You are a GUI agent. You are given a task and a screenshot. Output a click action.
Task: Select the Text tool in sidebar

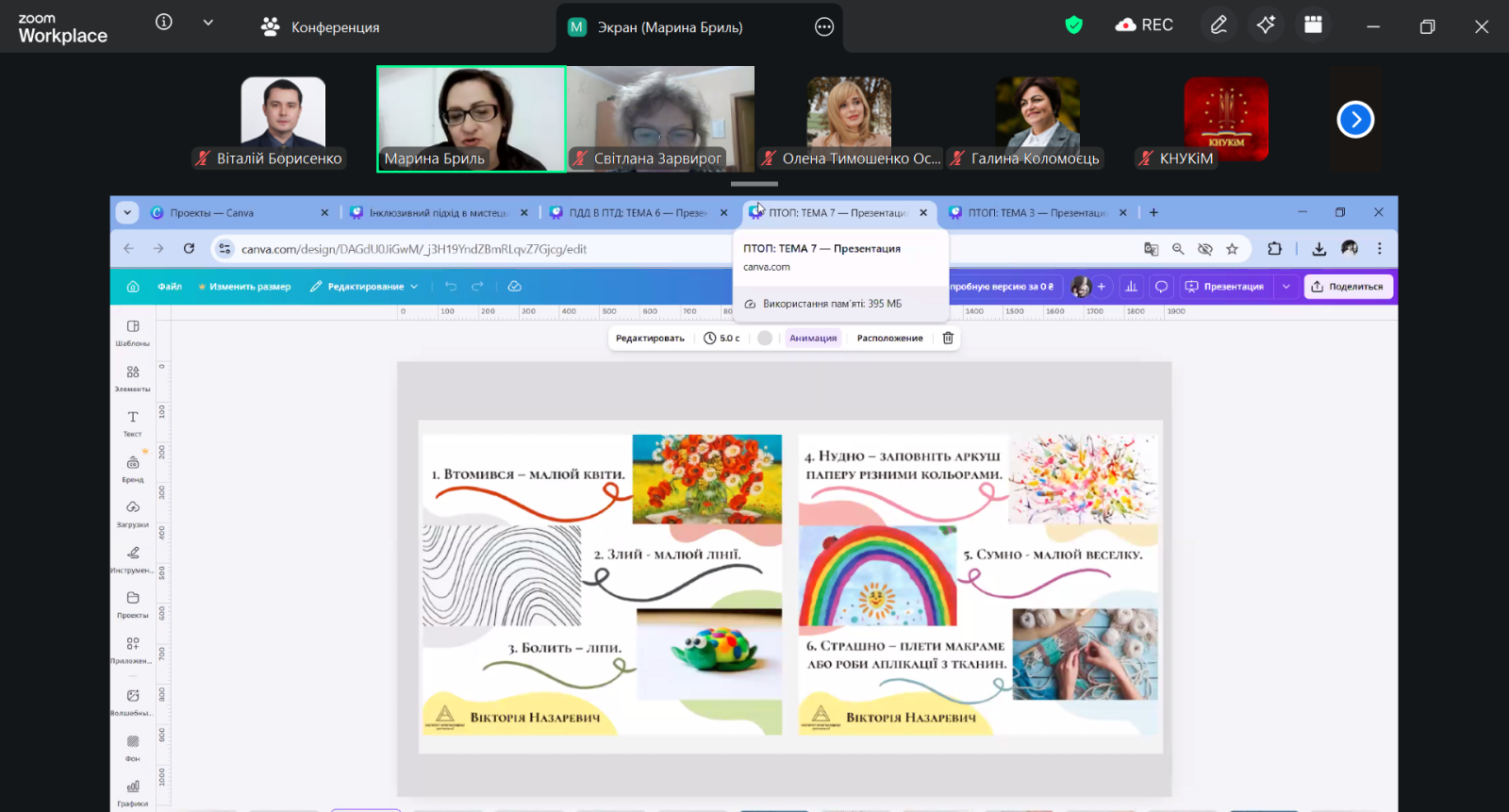point(133,423)
